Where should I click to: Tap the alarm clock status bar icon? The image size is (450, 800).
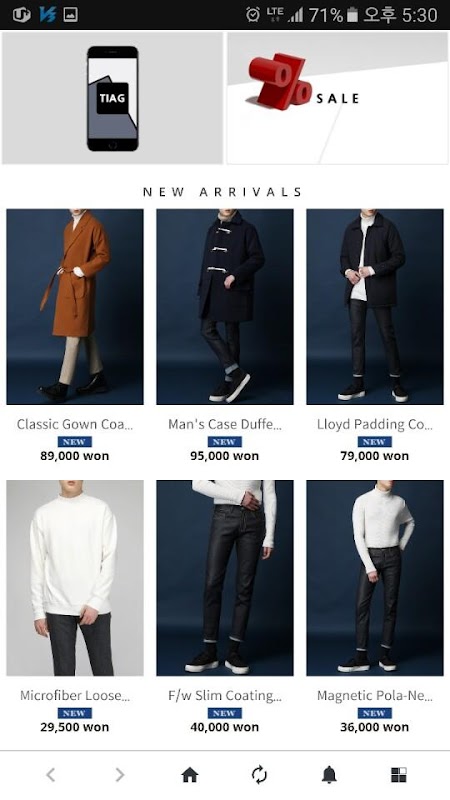click(x=253, y=14)
